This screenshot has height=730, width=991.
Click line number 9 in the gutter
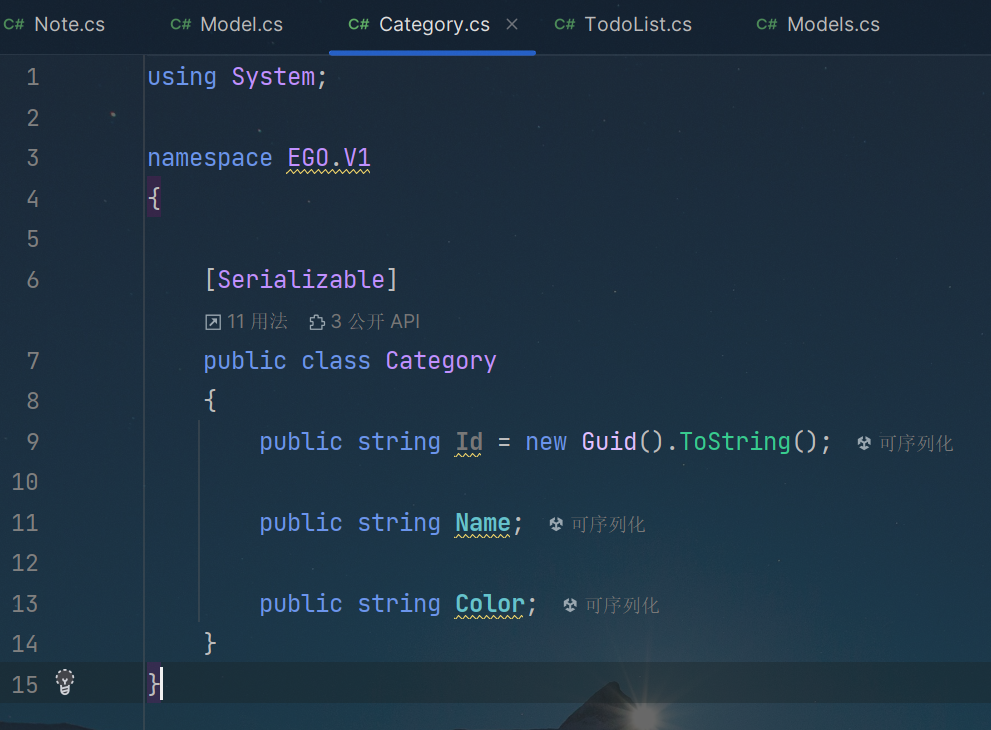(x=32, y=442)
